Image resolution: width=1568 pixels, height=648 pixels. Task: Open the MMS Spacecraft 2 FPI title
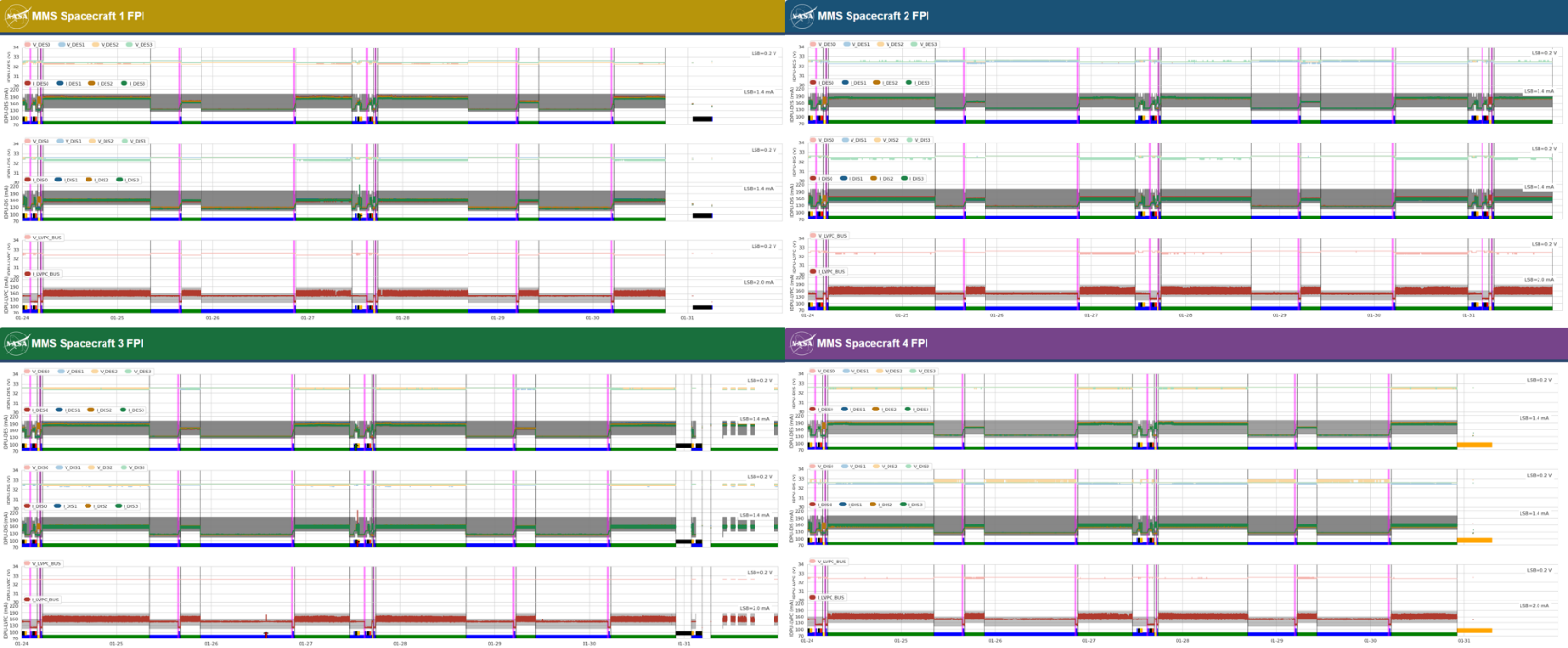click(x=872, y=16)
